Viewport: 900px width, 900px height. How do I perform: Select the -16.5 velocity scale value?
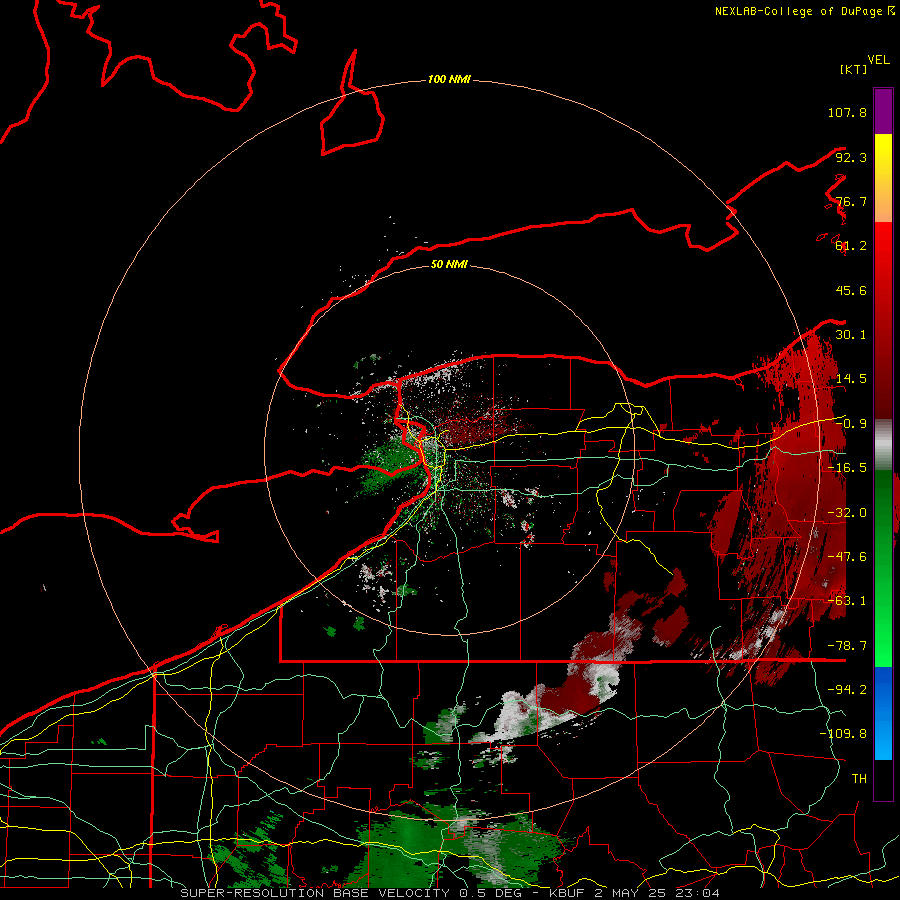pos(847,468)
